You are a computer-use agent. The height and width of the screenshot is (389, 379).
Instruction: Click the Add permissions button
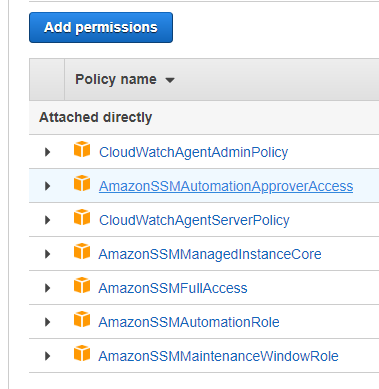101,28
